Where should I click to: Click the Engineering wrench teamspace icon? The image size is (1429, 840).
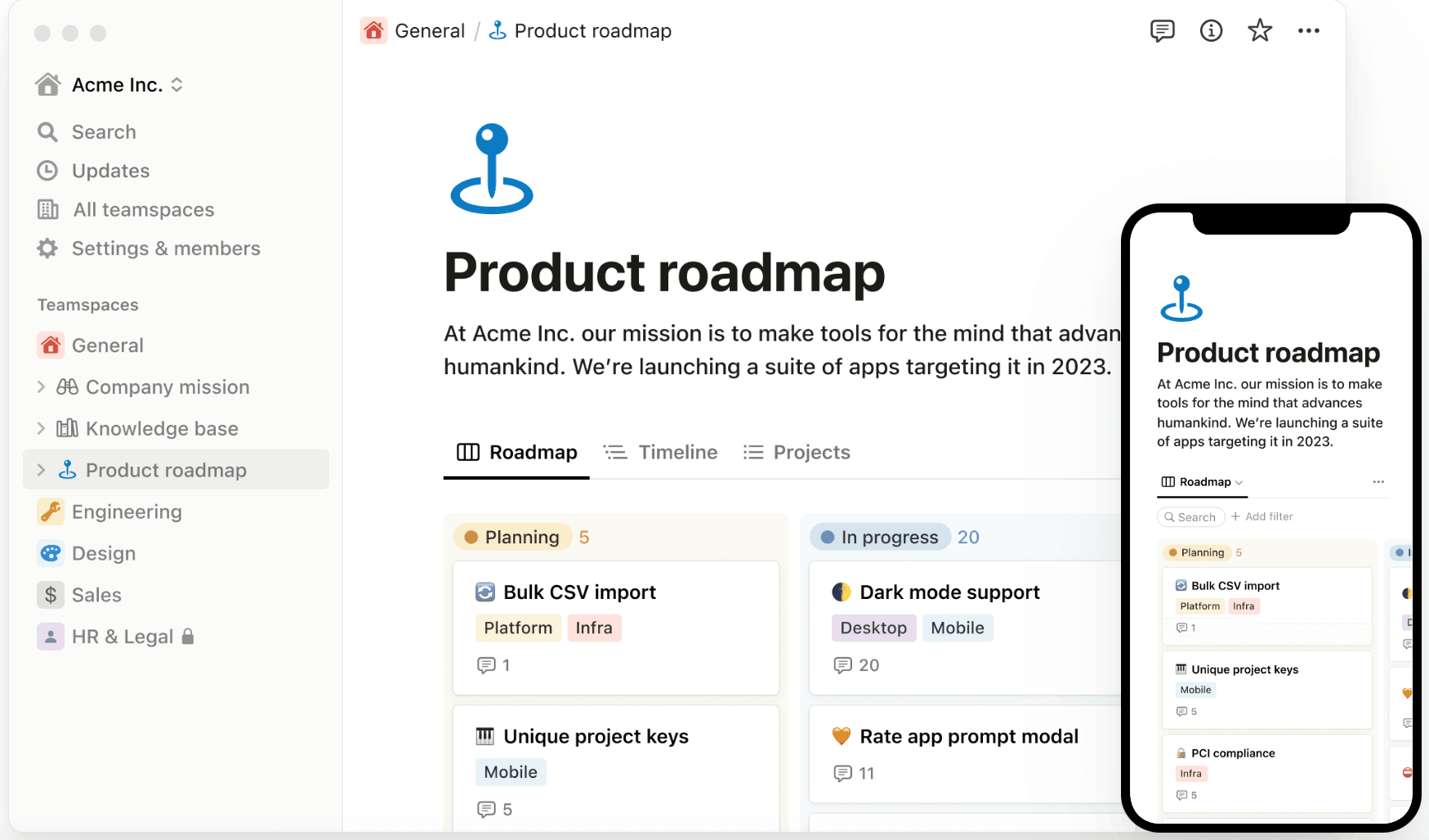coord(51,512)
